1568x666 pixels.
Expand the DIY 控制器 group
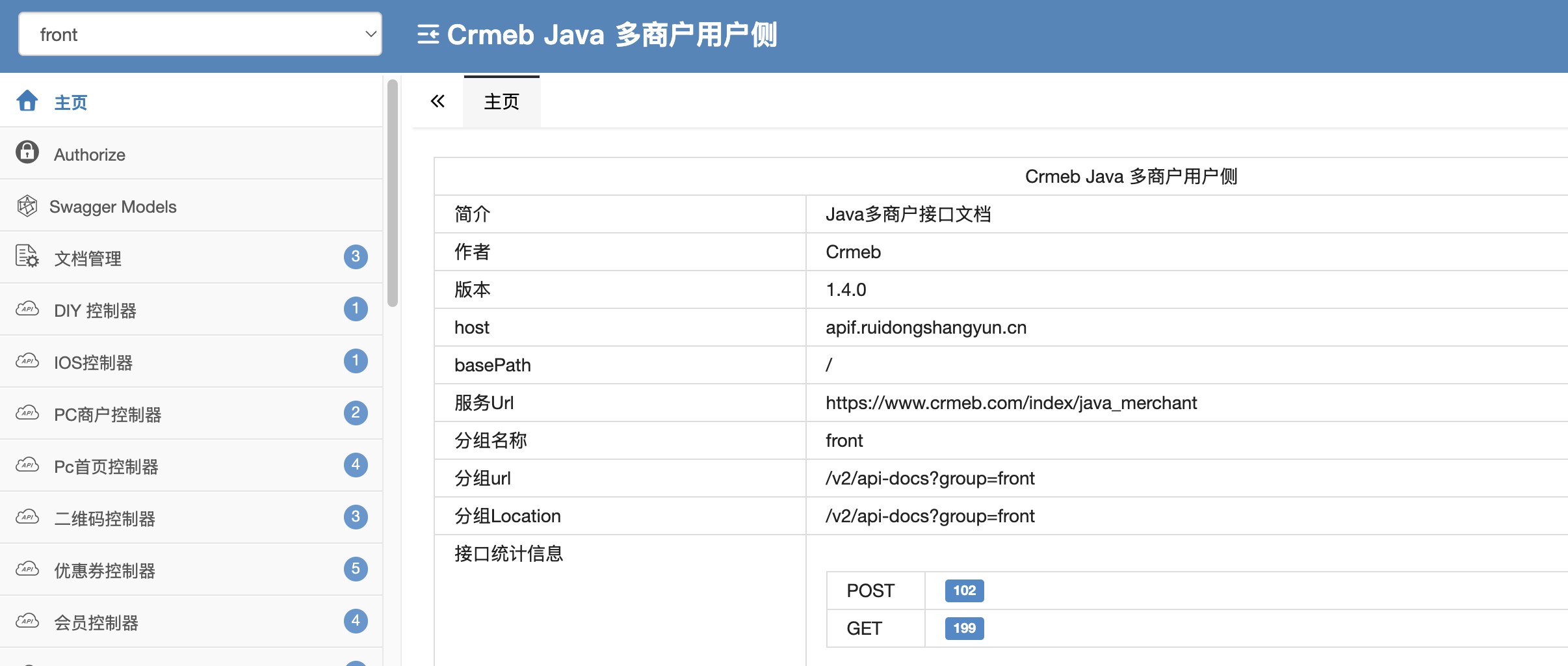coord(191,310)
